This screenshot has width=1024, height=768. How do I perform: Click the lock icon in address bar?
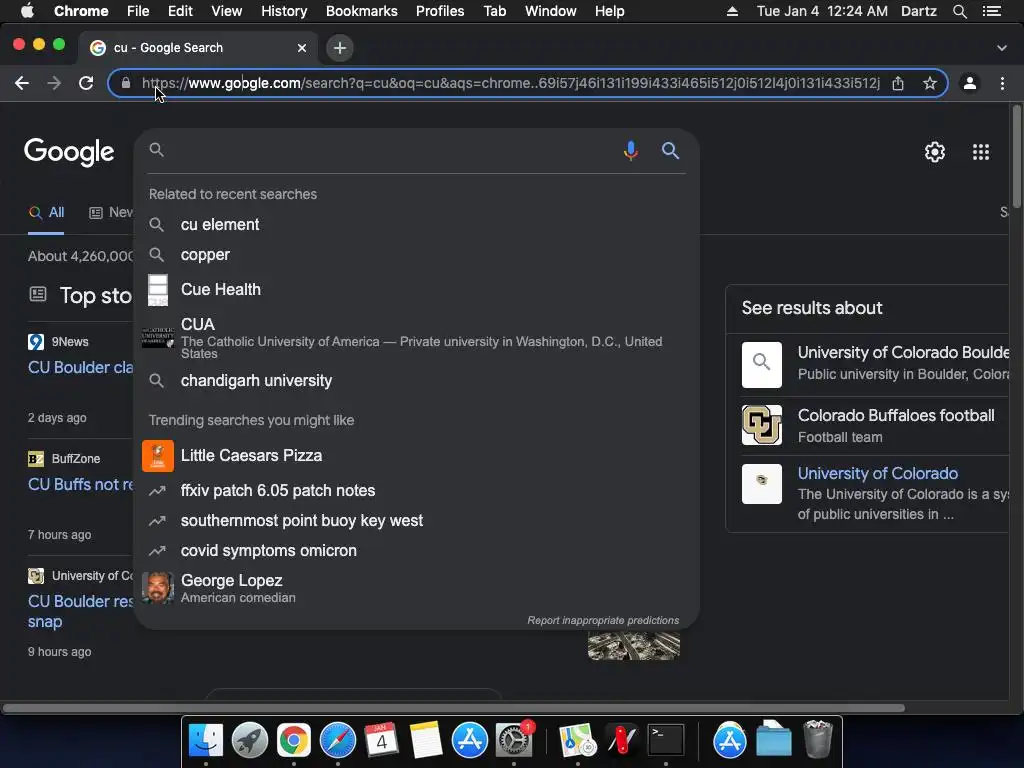point(126,83)
